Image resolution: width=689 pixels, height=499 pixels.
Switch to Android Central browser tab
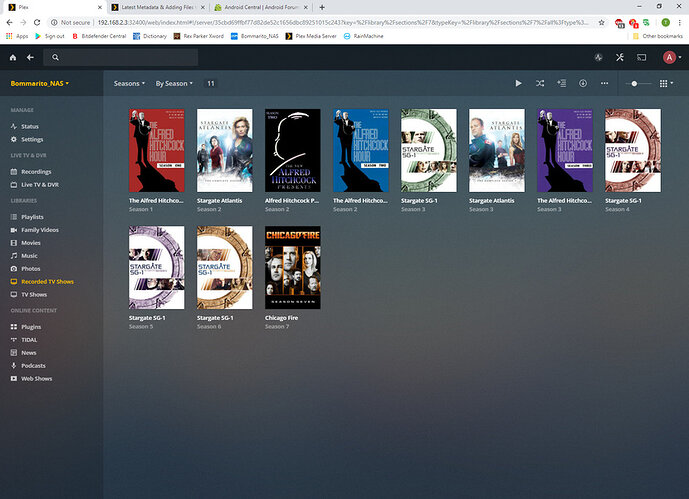[261, 7]
